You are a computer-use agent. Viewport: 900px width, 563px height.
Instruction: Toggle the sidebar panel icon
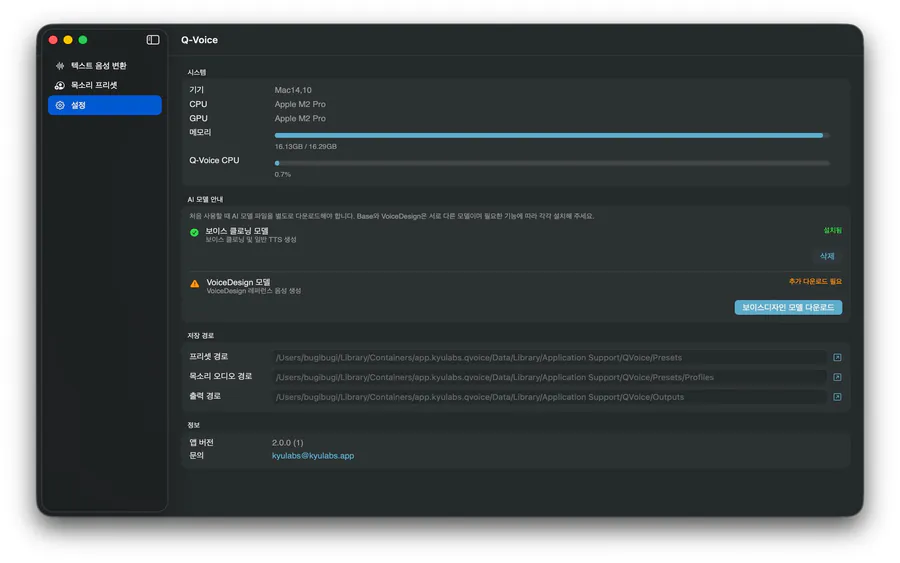[153, 40]
